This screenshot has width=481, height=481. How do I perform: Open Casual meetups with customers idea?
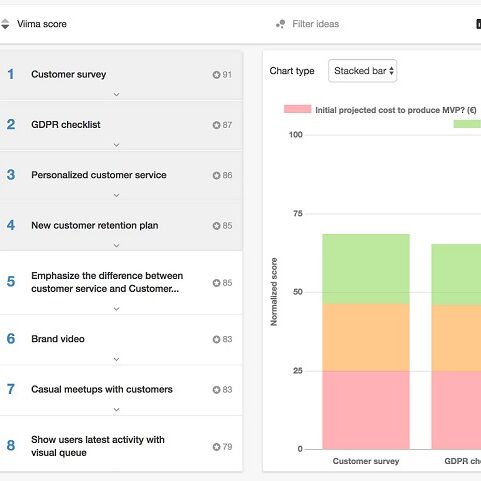(102, 389)
